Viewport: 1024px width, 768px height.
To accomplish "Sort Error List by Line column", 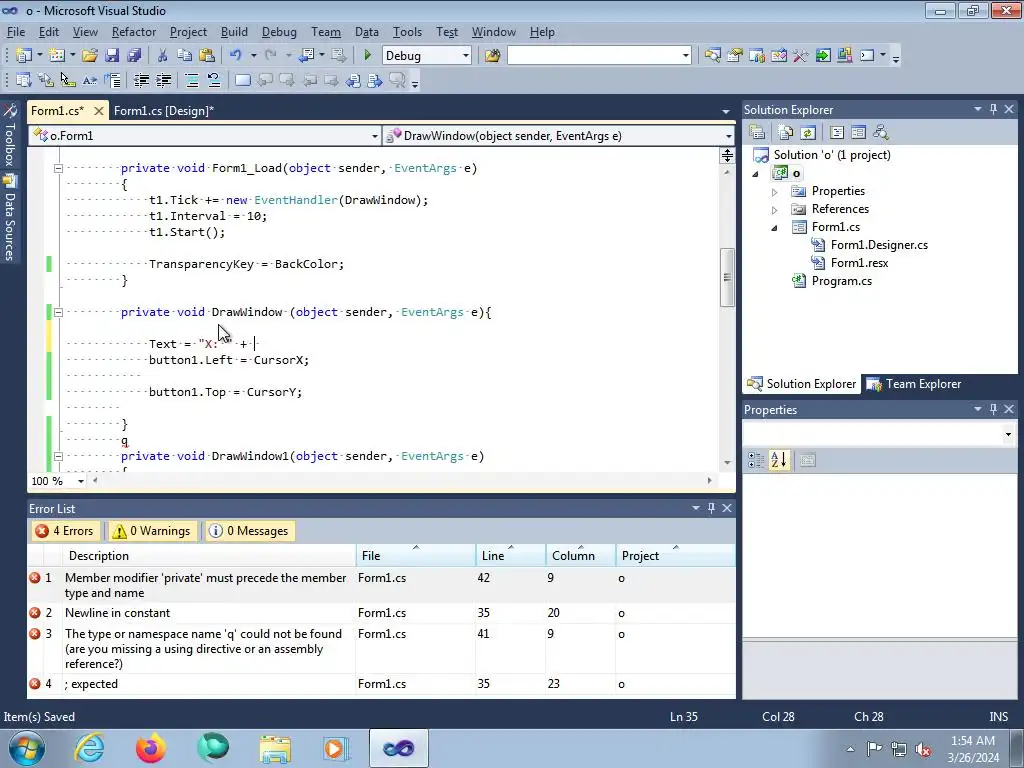I will (510, 556).
